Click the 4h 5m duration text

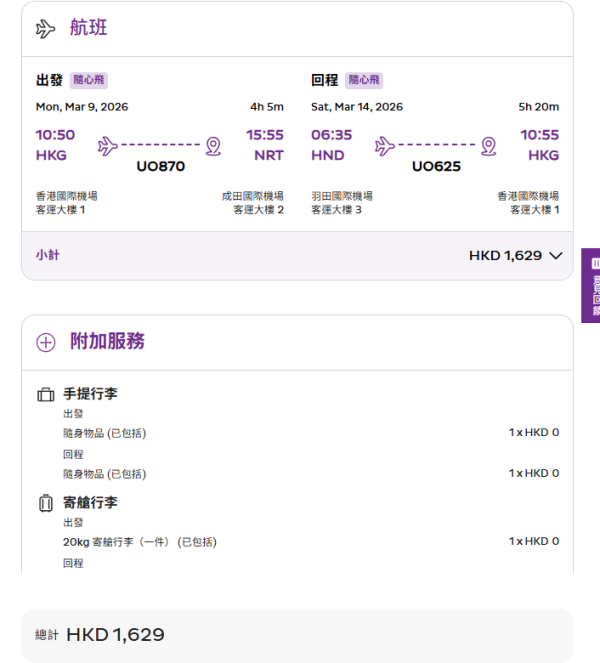(x=267, y=107)
